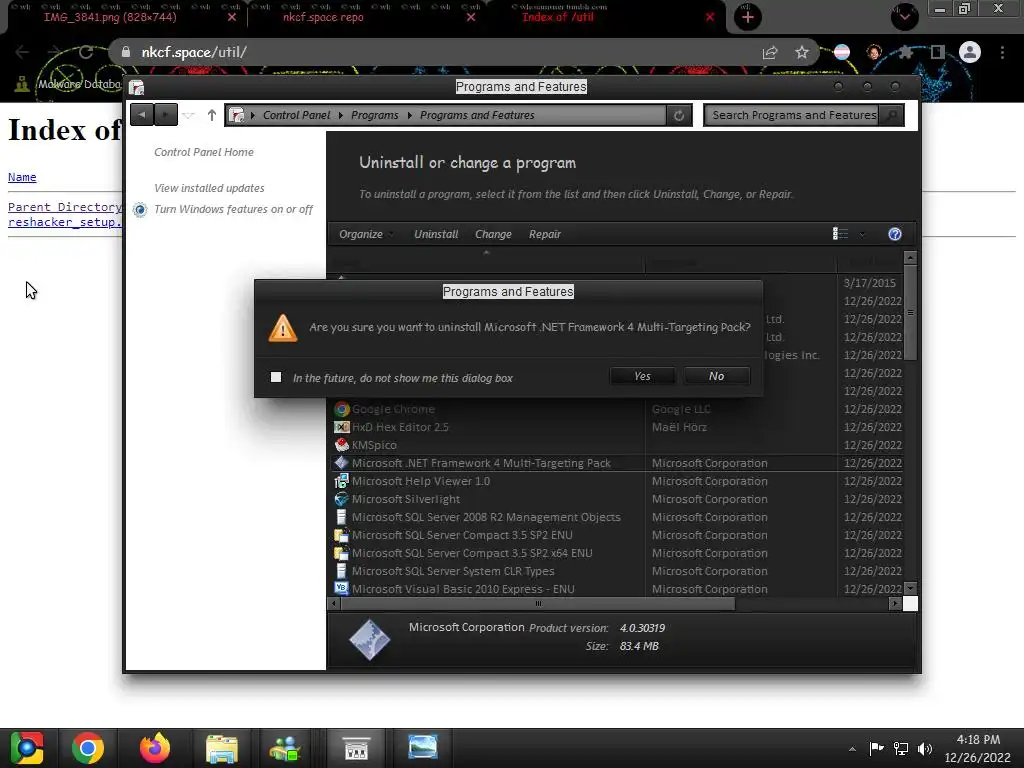Click the warning icon in the uninstall dialog

coord(283,328)
